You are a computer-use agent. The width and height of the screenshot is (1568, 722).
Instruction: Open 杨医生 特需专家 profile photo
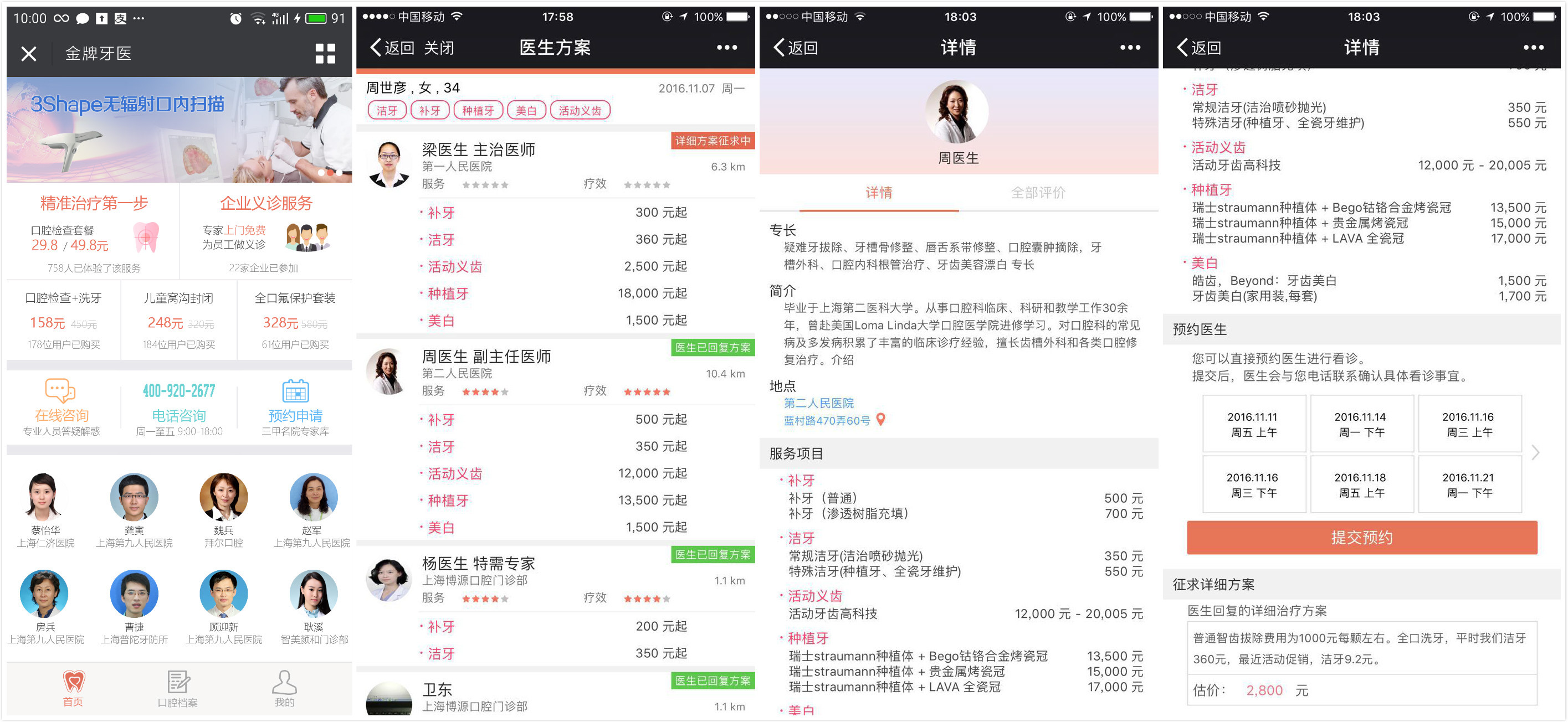tap(389, 579)
